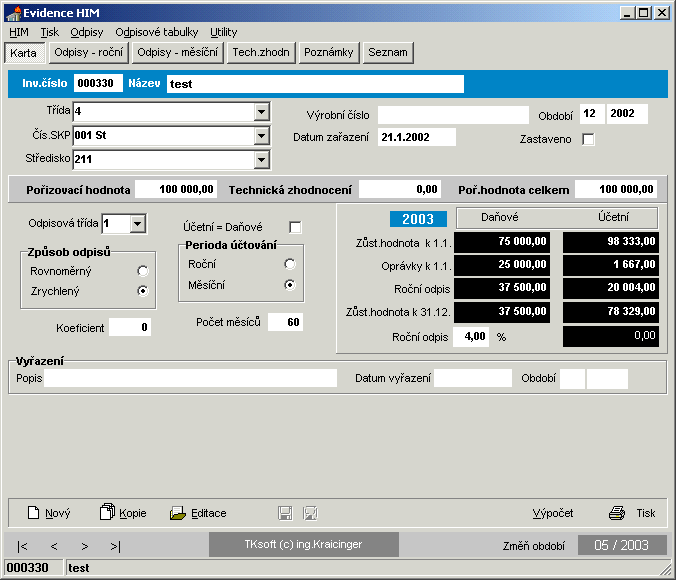Image resolution: width=676 pixels, height=580 pixels.
Task: Toggle the Účetní = Daňové checkbox
Action: pyautogui.click(x=295, y=227)
